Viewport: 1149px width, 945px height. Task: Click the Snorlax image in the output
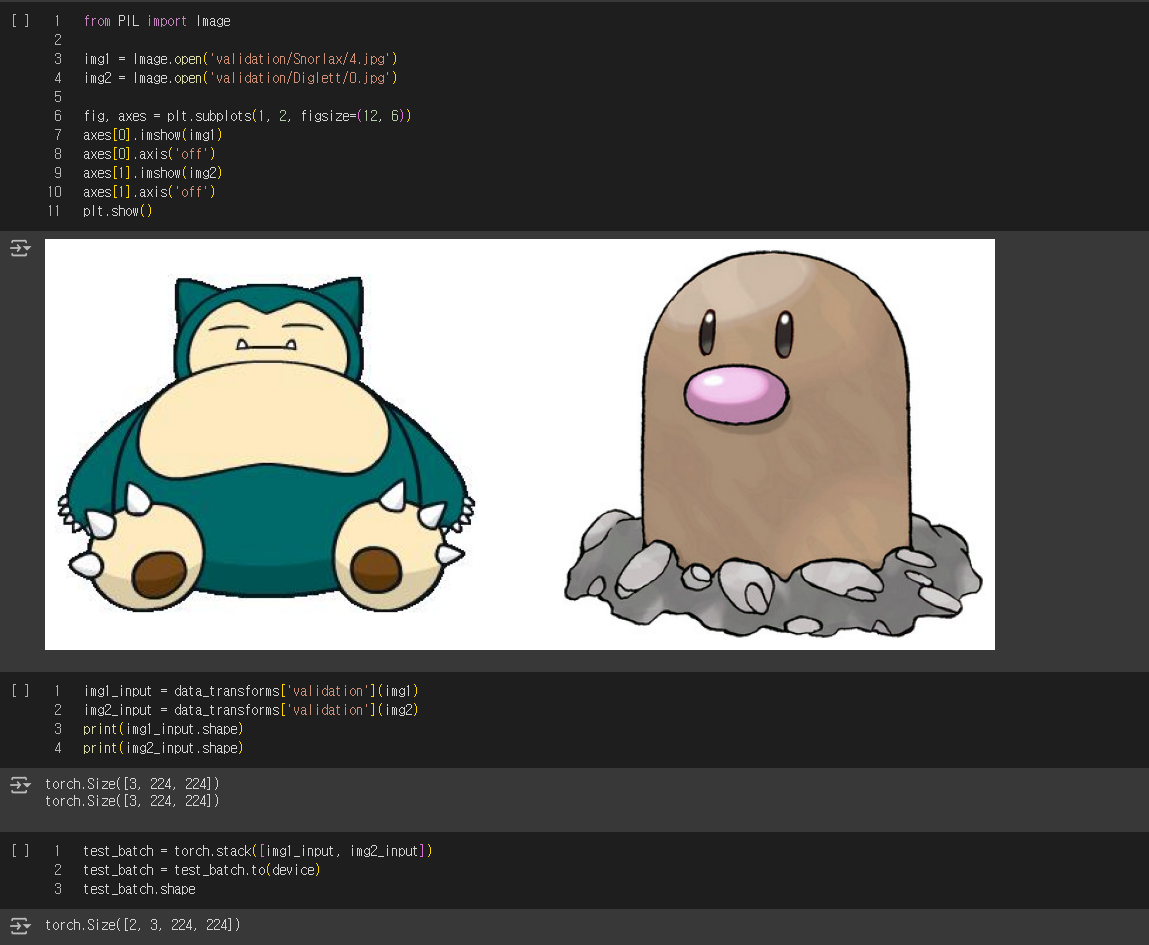pyautogui.click(x=266, y=445)
